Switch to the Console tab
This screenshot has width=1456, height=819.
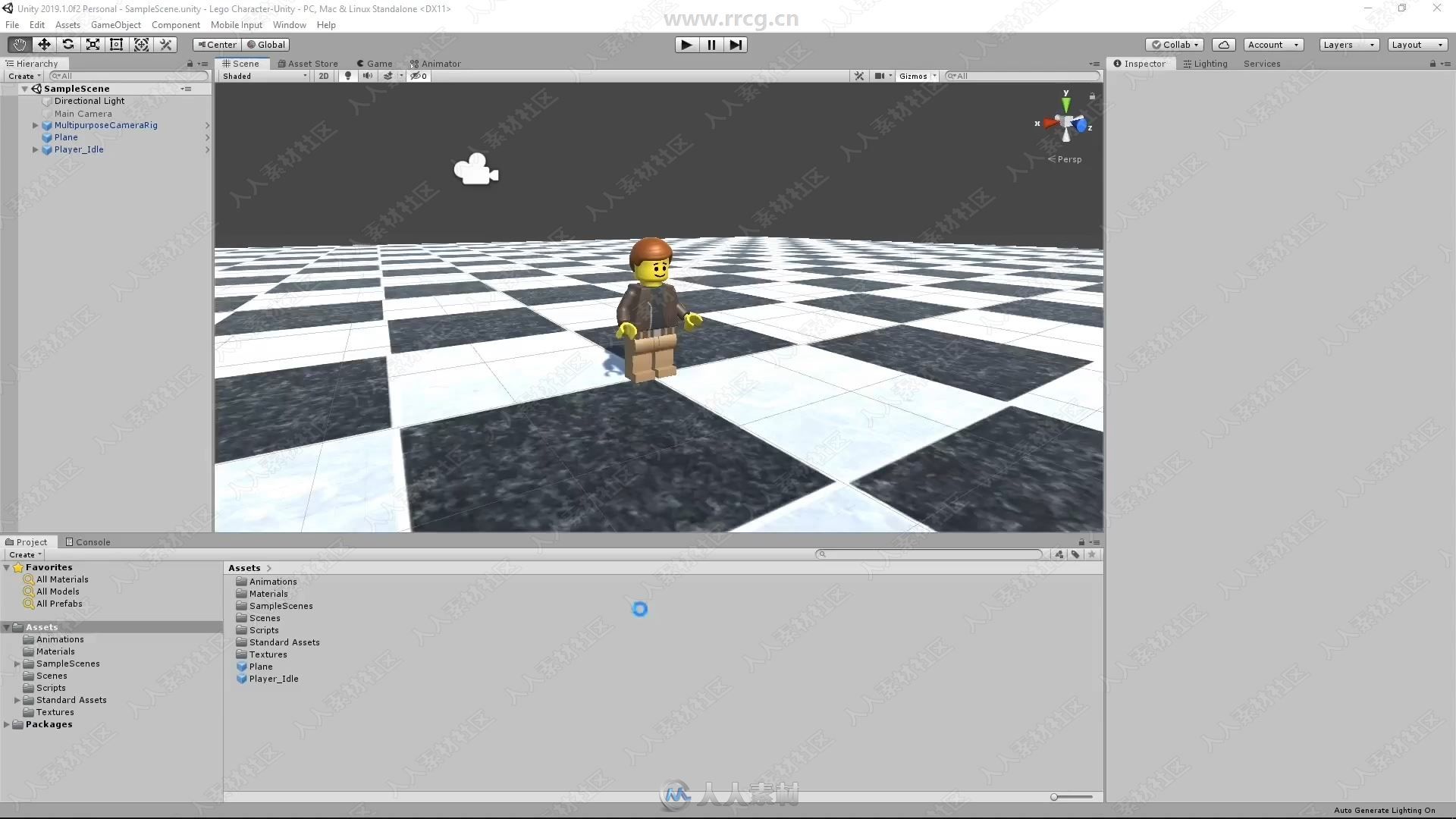pos(88,542)
